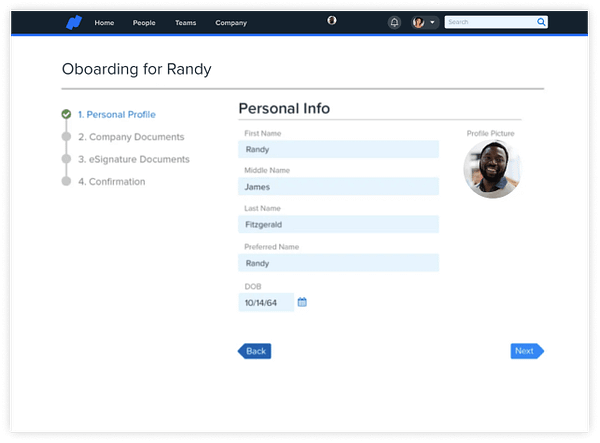Image resolution: width=600 pixels, height=443 pixels.
Task: Expand the user account dropdown arrow
Action: pyautogui.click(x=432, y=22)
